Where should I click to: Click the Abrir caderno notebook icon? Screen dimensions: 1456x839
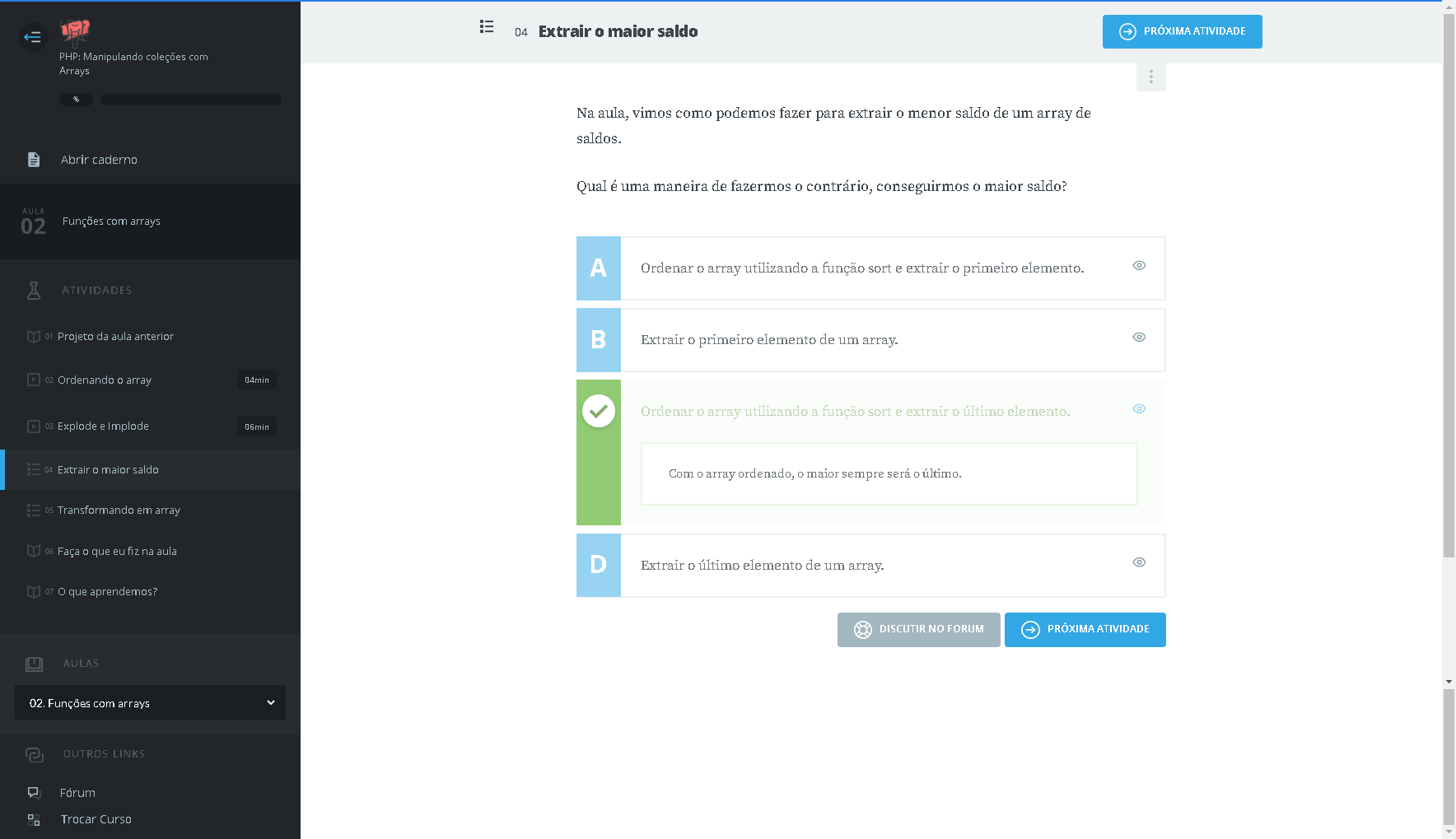(34, 160)
